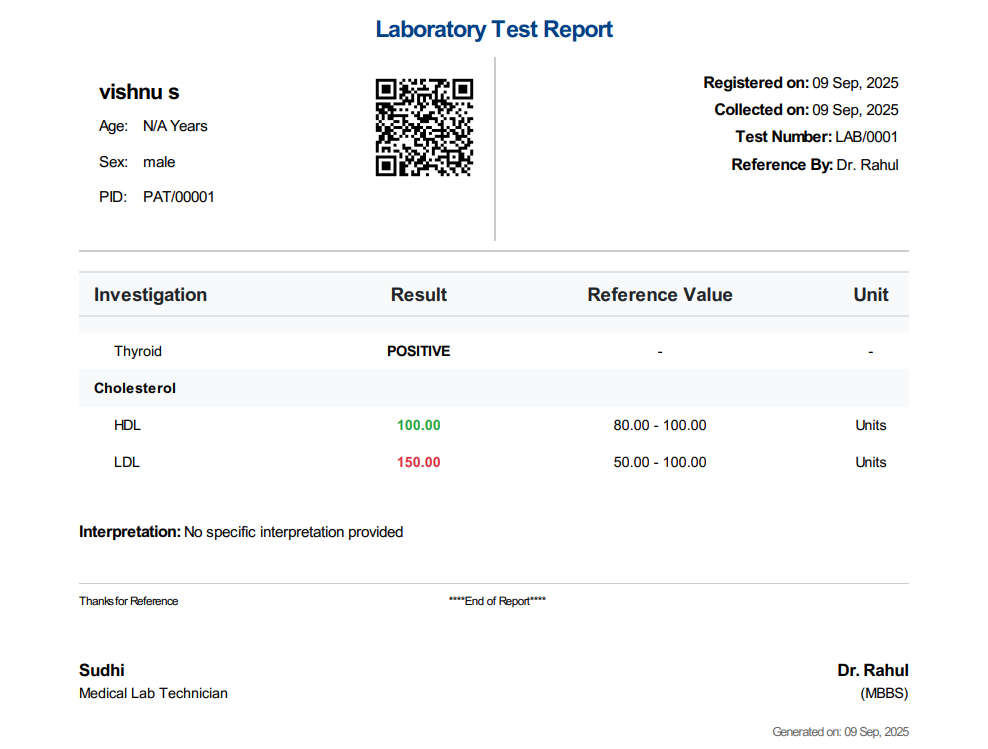Click the Generated on footer date
The width and height of the screenshot is (988, 749).
[x=842, y=731]
